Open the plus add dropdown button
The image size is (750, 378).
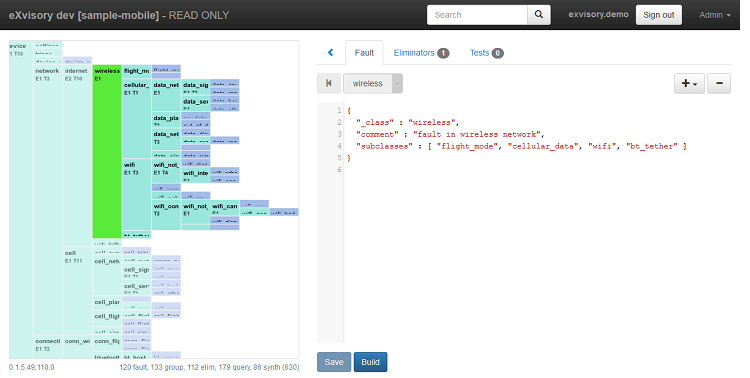(689, 83)
